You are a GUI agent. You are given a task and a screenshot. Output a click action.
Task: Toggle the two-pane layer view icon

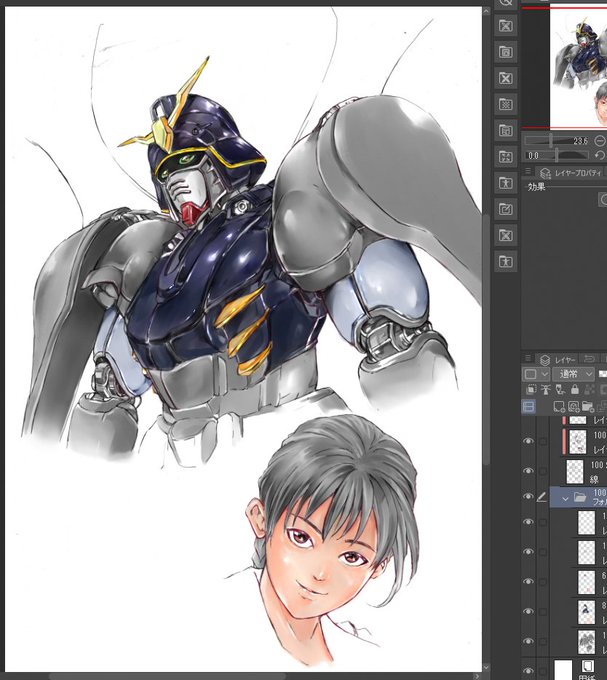tap(529, 407)
